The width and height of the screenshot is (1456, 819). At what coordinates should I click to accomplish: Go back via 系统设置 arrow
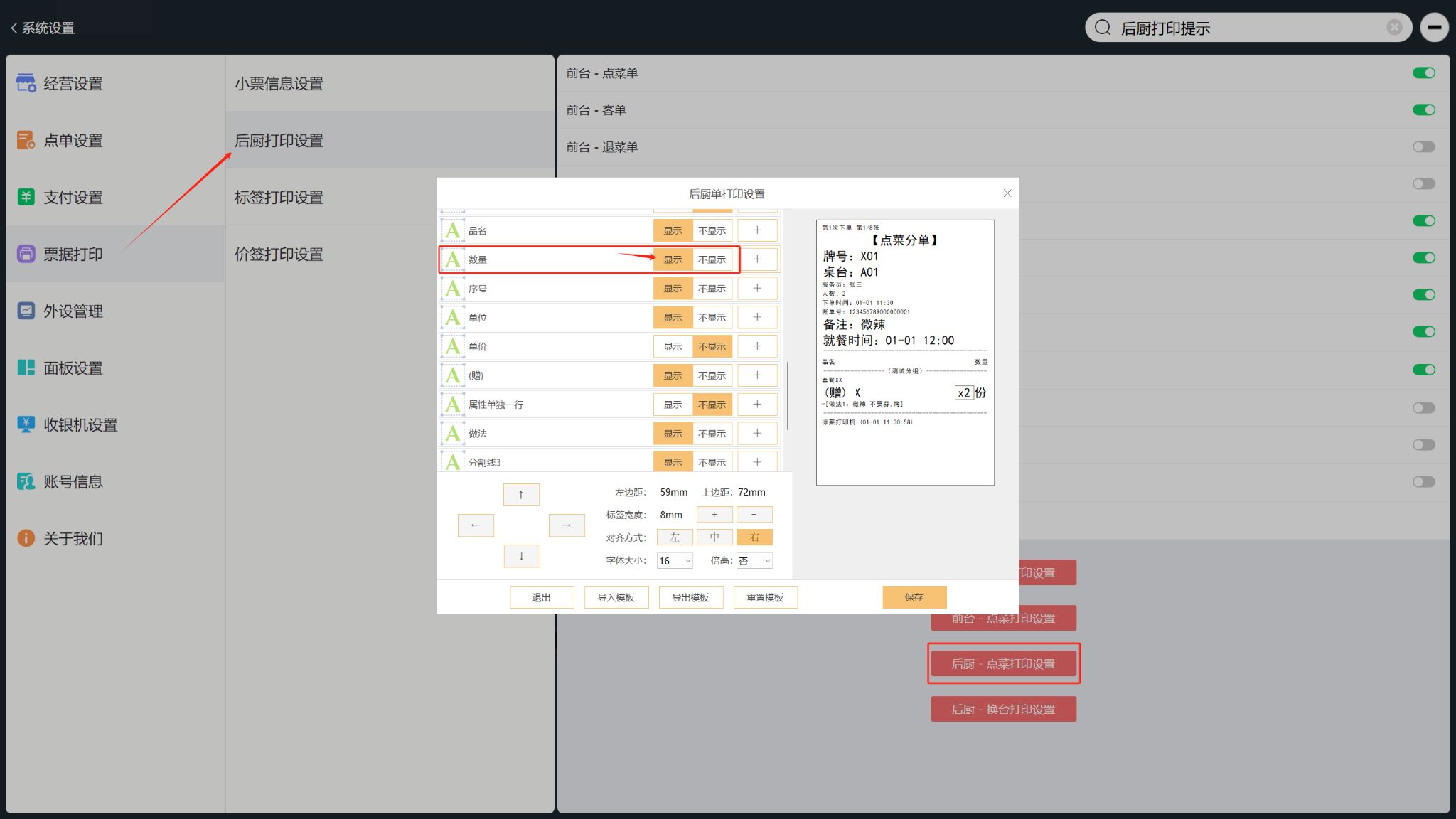tap(14, 28)
